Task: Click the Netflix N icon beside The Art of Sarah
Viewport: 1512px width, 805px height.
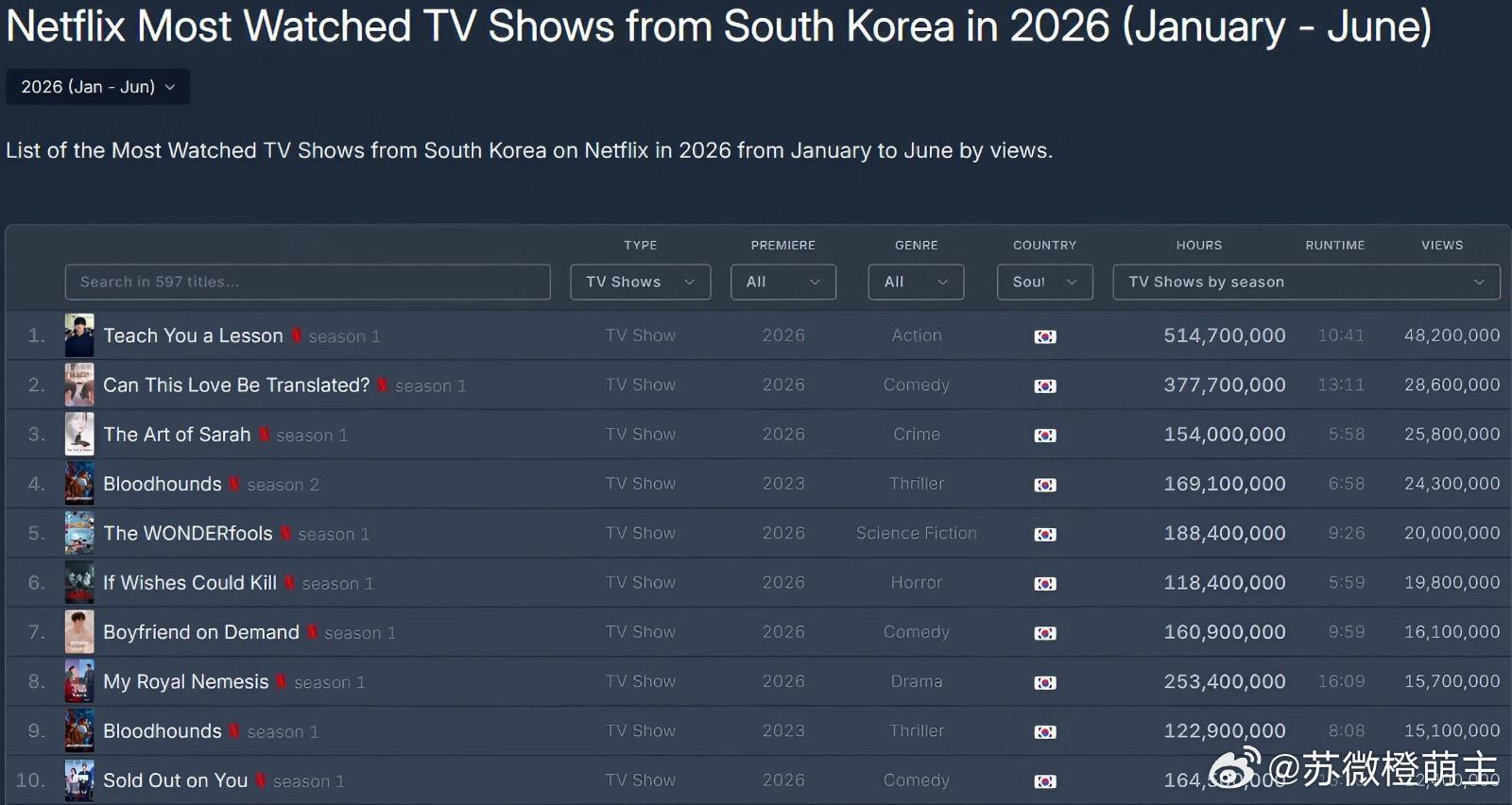Action: [x=265, y=435]
